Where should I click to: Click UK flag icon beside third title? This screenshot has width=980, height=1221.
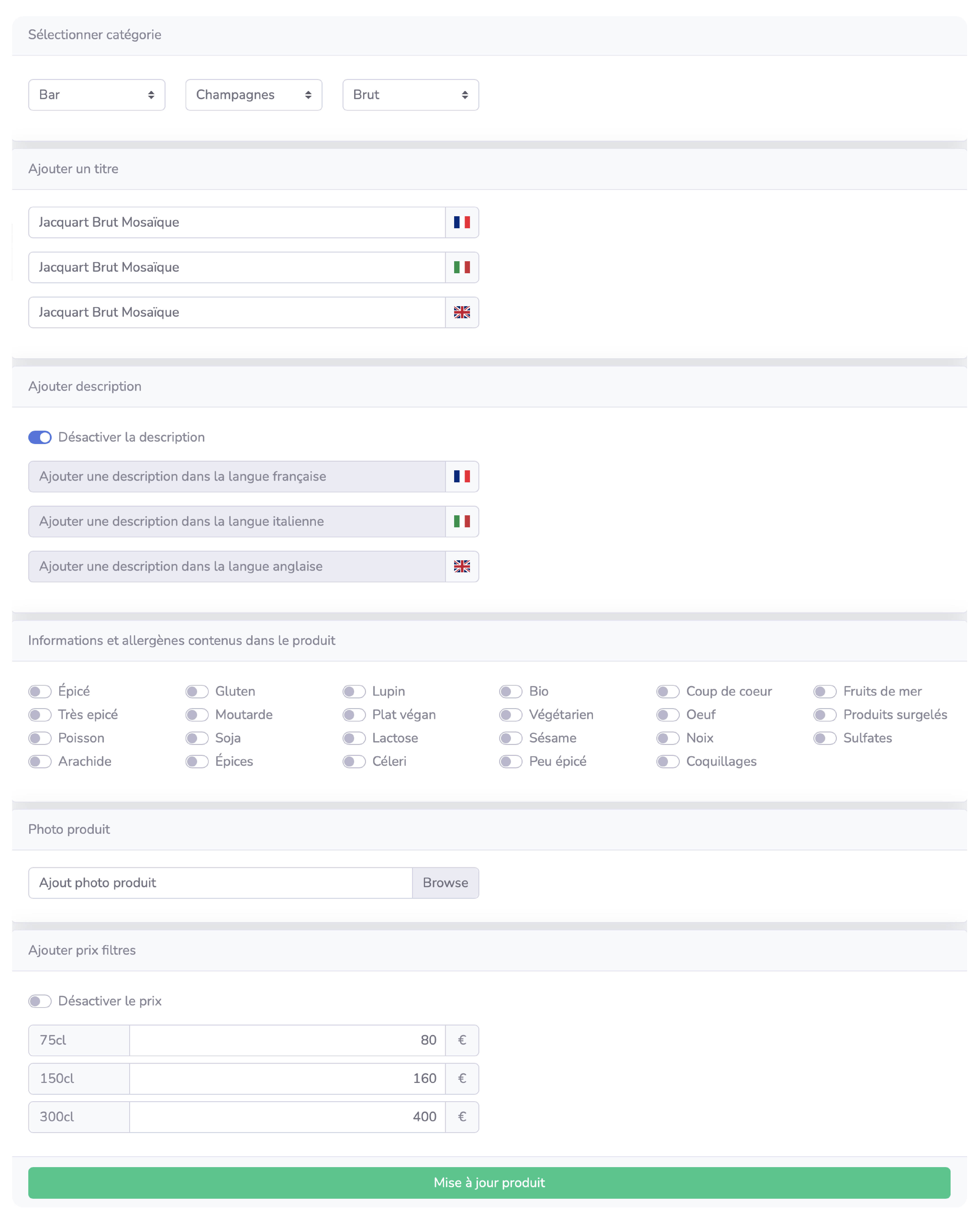point(462,312)
